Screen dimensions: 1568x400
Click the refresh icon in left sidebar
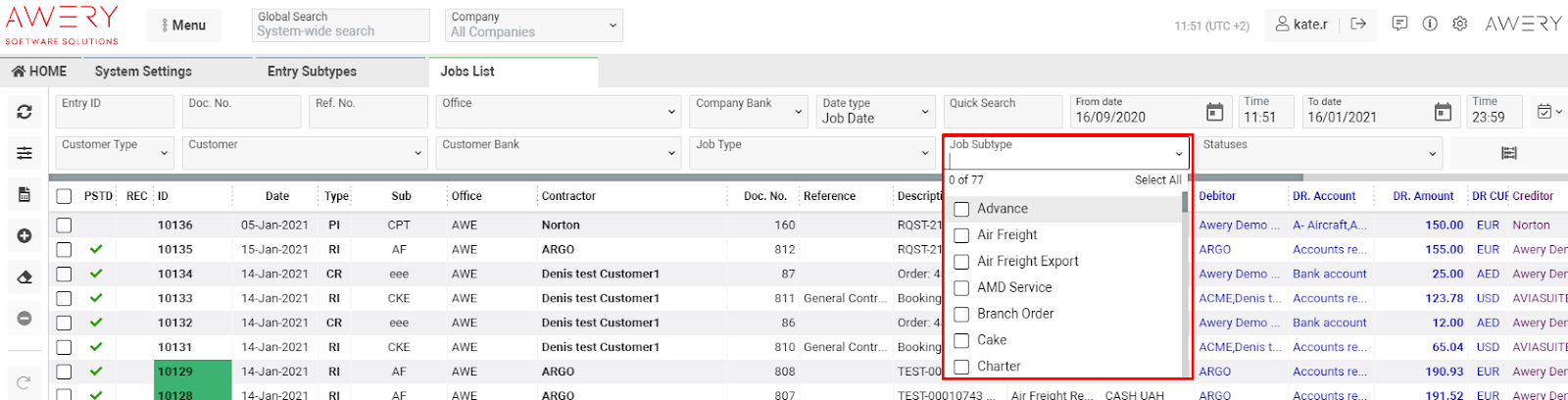pyautogui.click(x=24, y=113)
